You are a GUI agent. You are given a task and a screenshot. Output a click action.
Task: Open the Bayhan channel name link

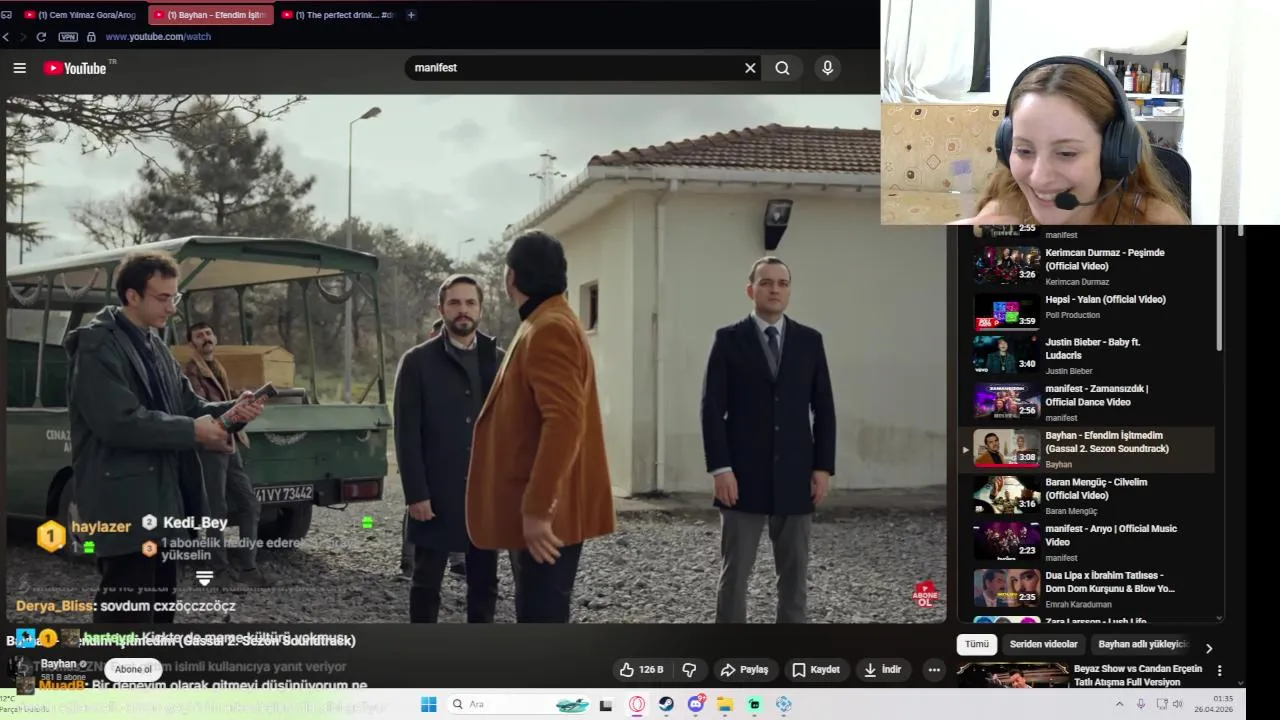pos(58,664)
